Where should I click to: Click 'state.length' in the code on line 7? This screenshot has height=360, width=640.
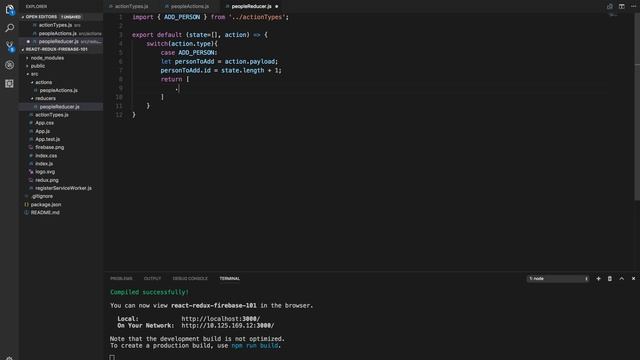(x=242, y=71)
